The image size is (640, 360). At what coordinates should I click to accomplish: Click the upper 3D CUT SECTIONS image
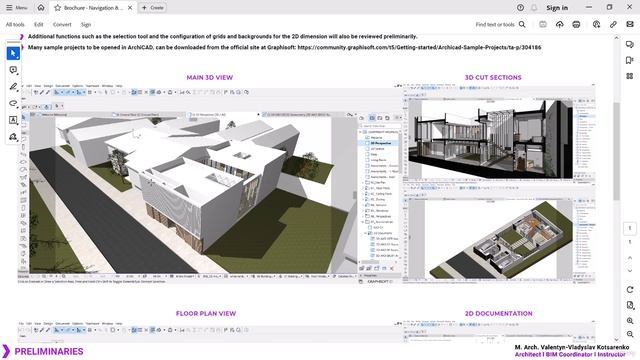click(x=499, y=133)
